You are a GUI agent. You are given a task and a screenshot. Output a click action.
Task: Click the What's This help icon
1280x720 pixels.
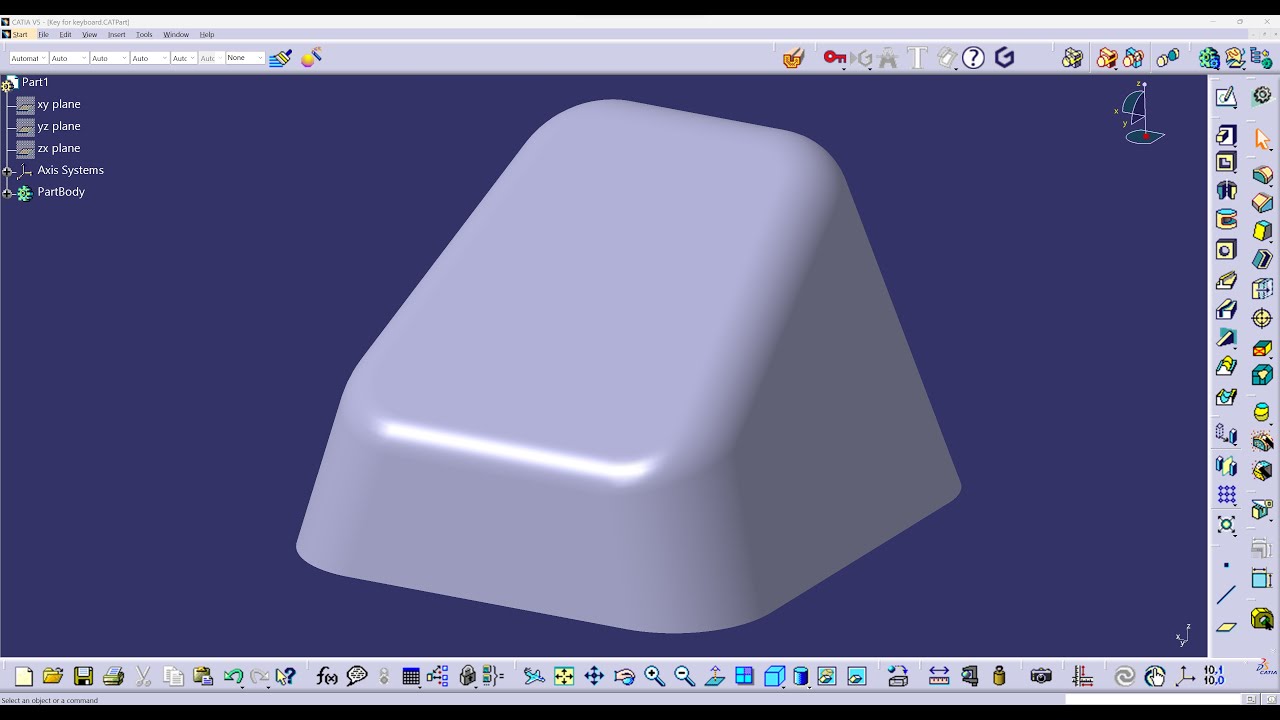click(x=285, y=677)
